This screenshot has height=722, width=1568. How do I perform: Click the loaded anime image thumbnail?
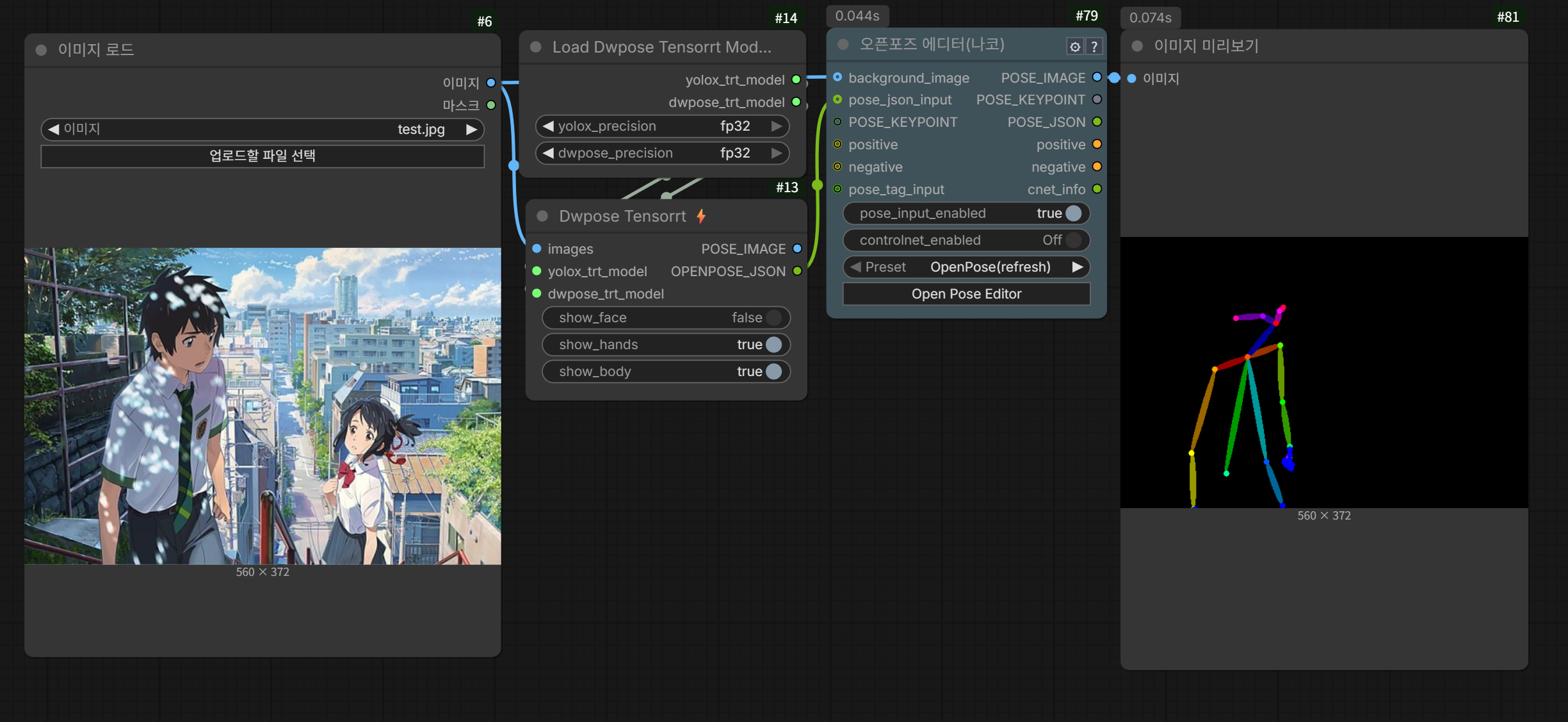point(263,406)
